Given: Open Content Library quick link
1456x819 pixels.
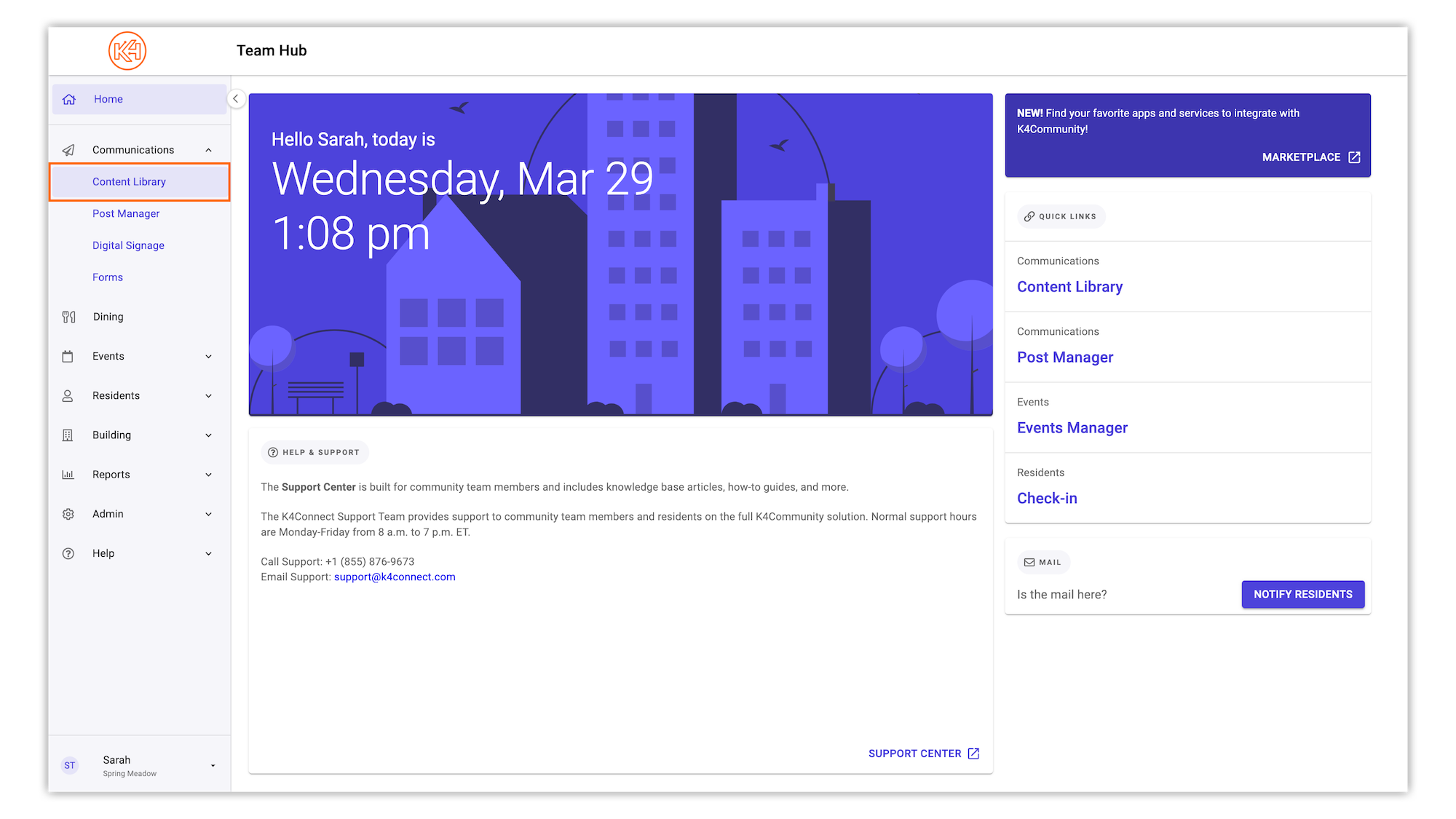Looking at the screenshot, I should click(x=1069, y=287).
